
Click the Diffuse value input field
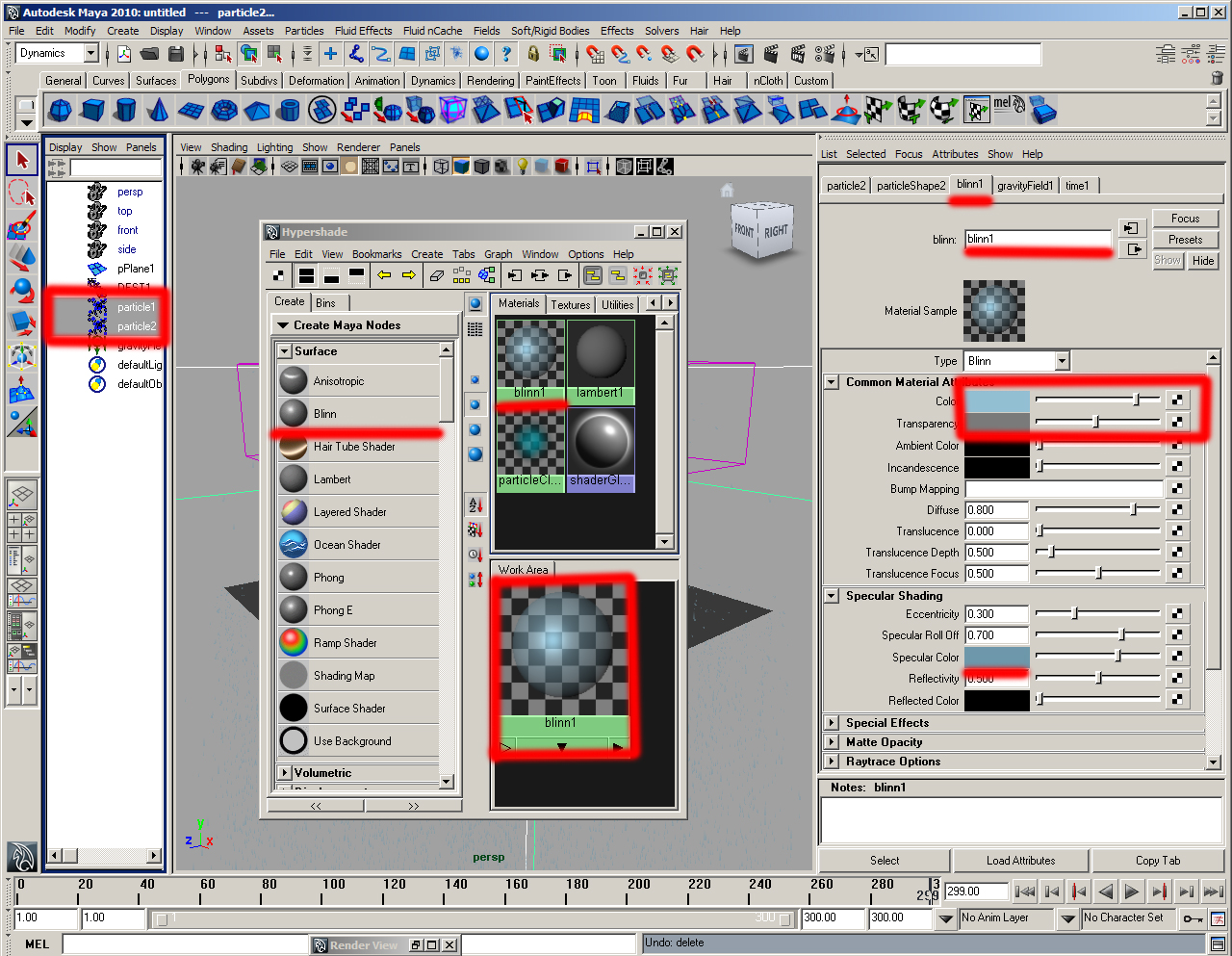click(996, 509)
